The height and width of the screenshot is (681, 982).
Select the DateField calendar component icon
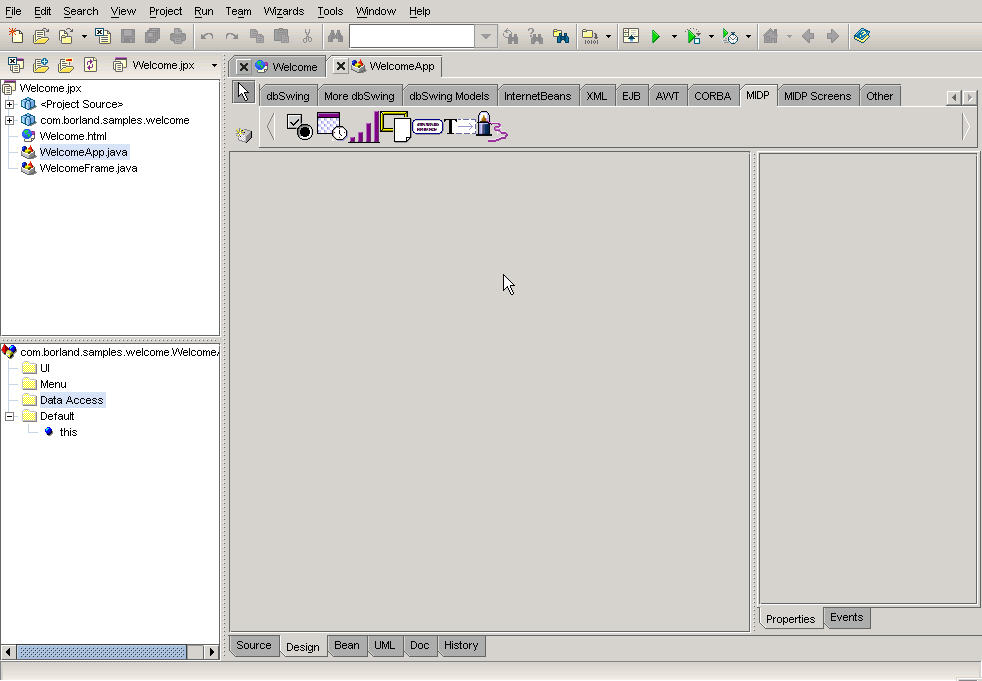click(331, 127)
